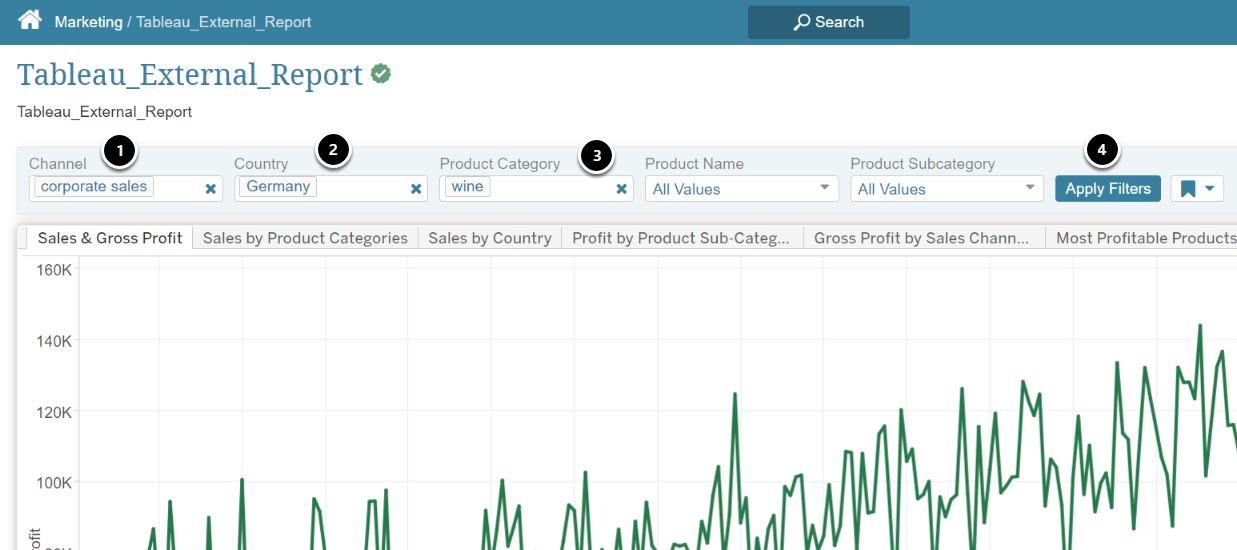
Task: Open the Product Name dropdown
Action: [741, 189]
